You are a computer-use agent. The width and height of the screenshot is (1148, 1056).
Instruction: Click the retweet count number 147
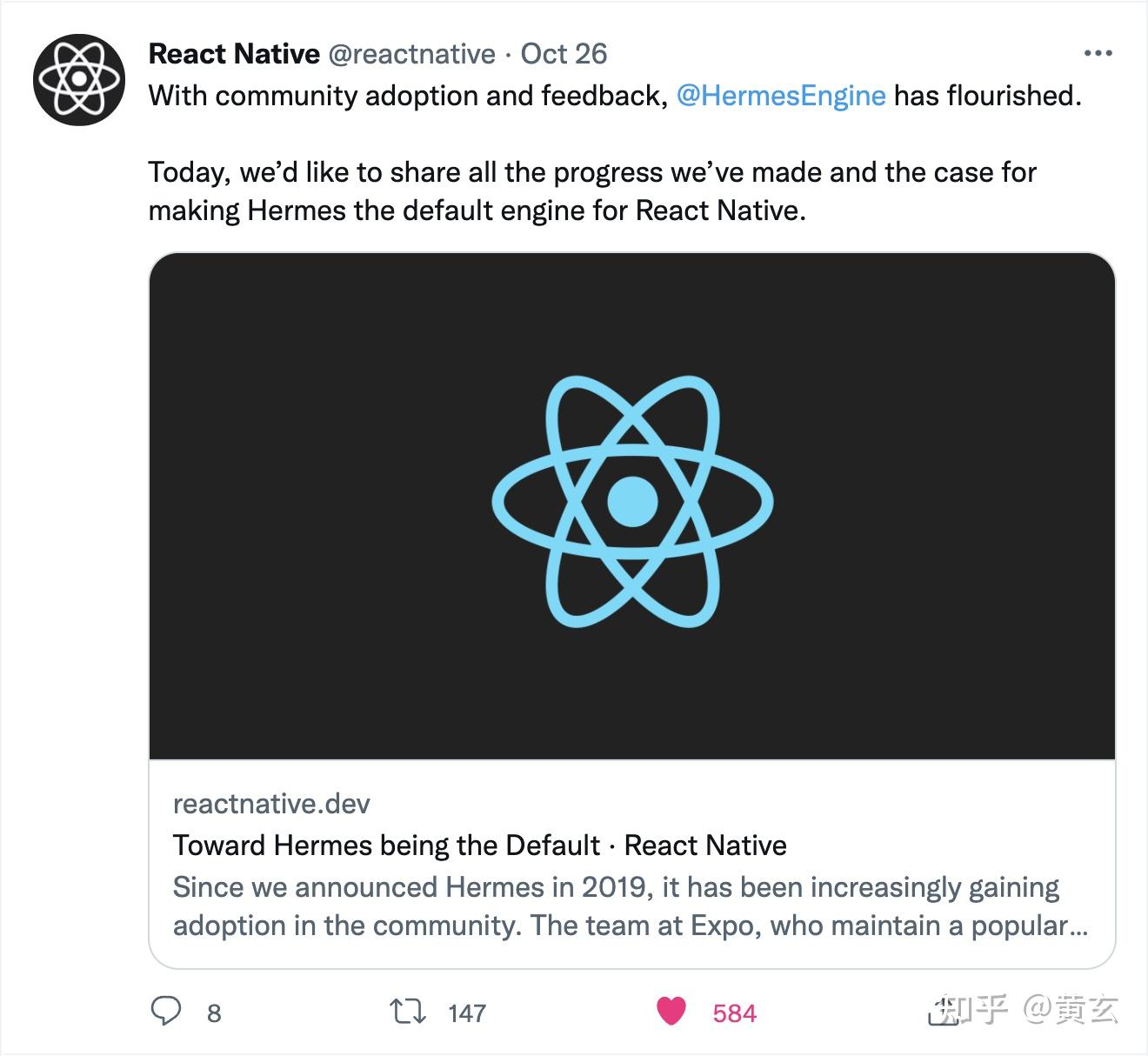468,1012
